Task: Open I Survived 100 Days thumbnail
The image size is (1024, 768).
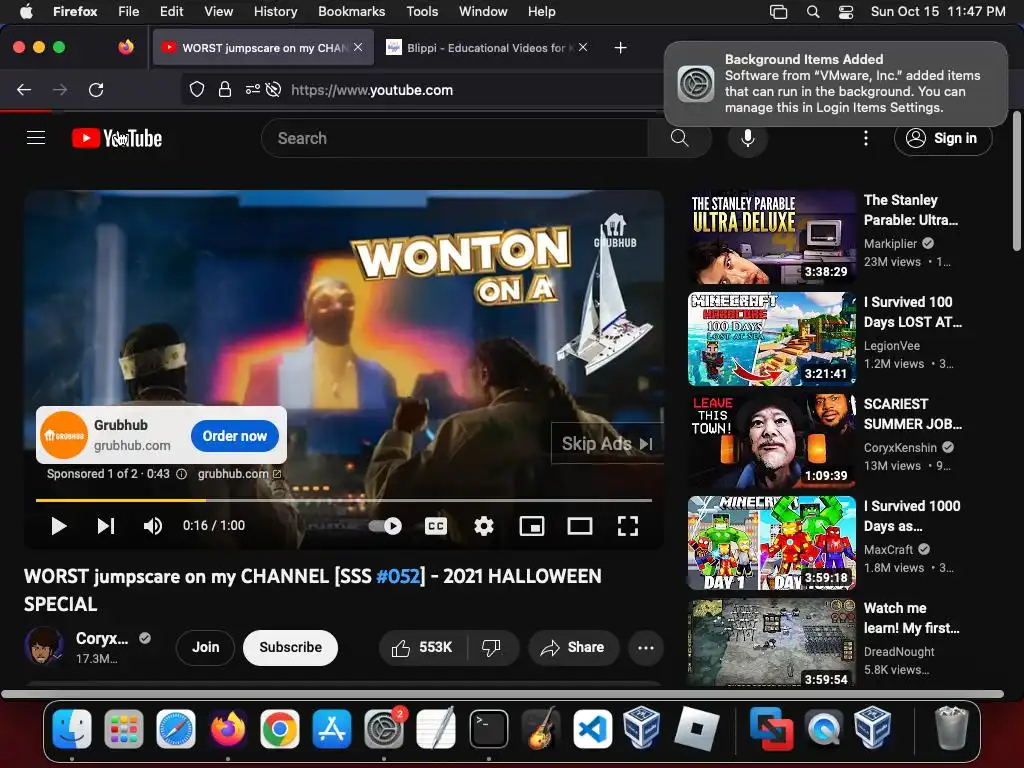Action: [x=771, y=339]
